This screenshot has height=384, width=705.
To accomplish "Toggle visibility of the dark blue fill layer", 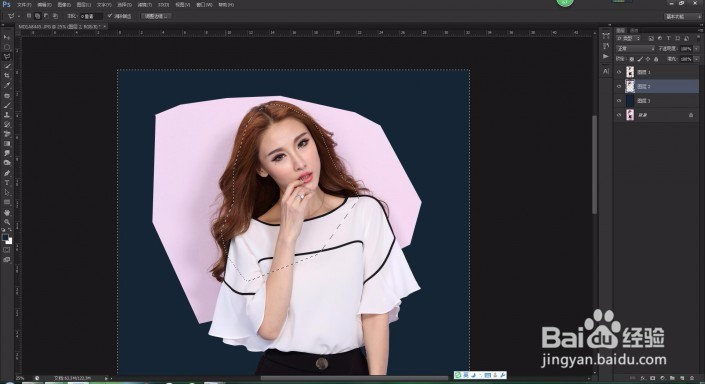I will pos(619,101).
